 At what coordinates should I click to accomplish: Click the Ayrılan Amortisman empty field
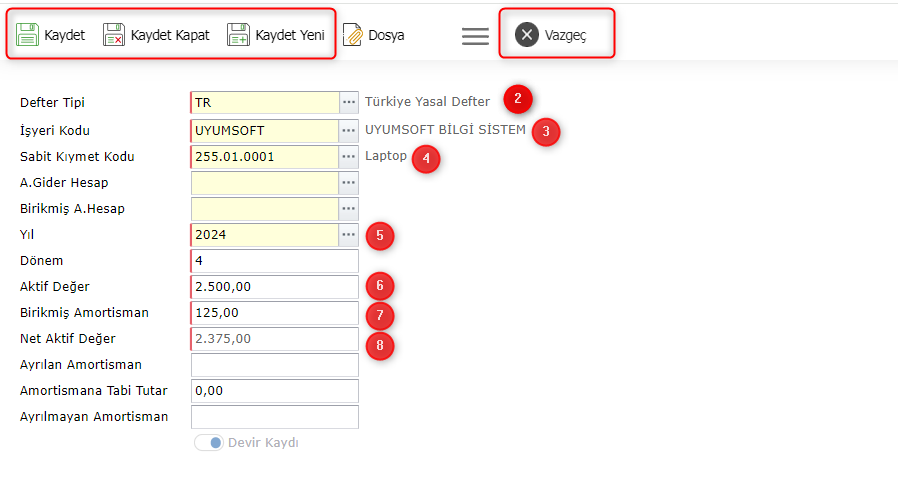274,365
